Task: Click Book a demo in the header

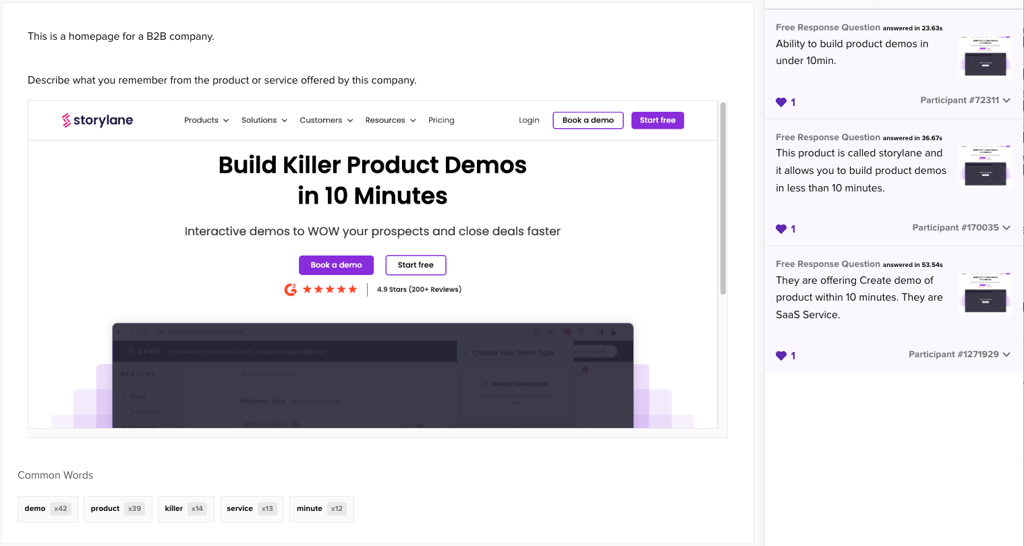Action: tap(588, 120)
